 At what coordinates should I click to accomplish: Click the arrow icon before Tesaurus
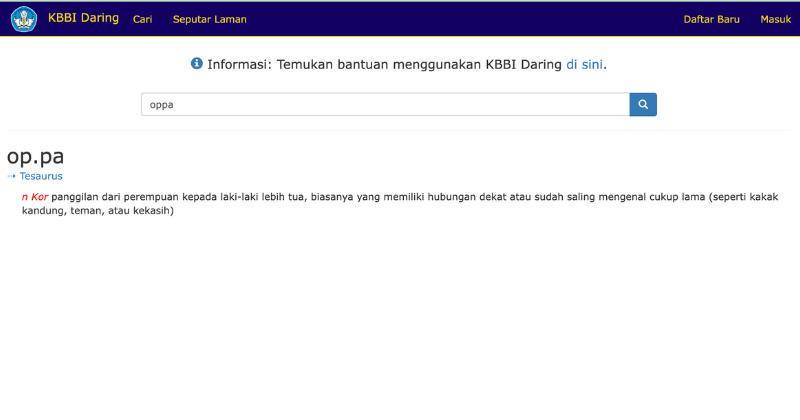(x=12, y=176)
